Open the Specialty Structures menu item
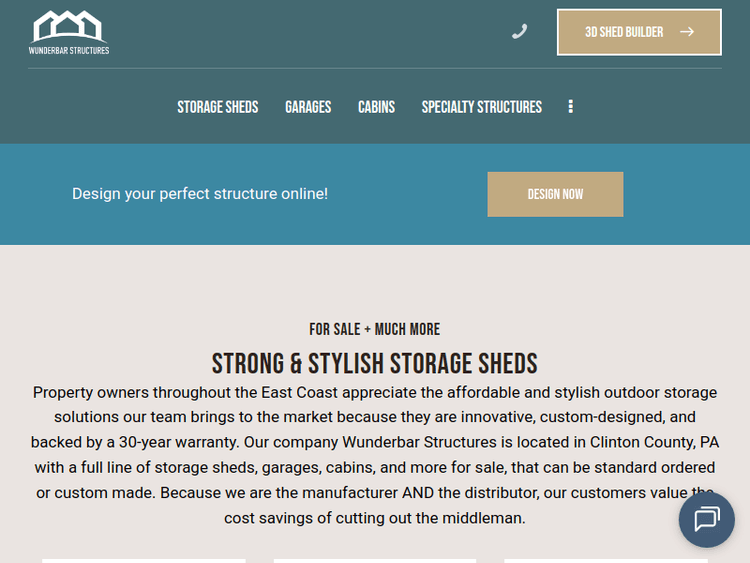This screenshot has height=563, width=750. click(481, 107)
